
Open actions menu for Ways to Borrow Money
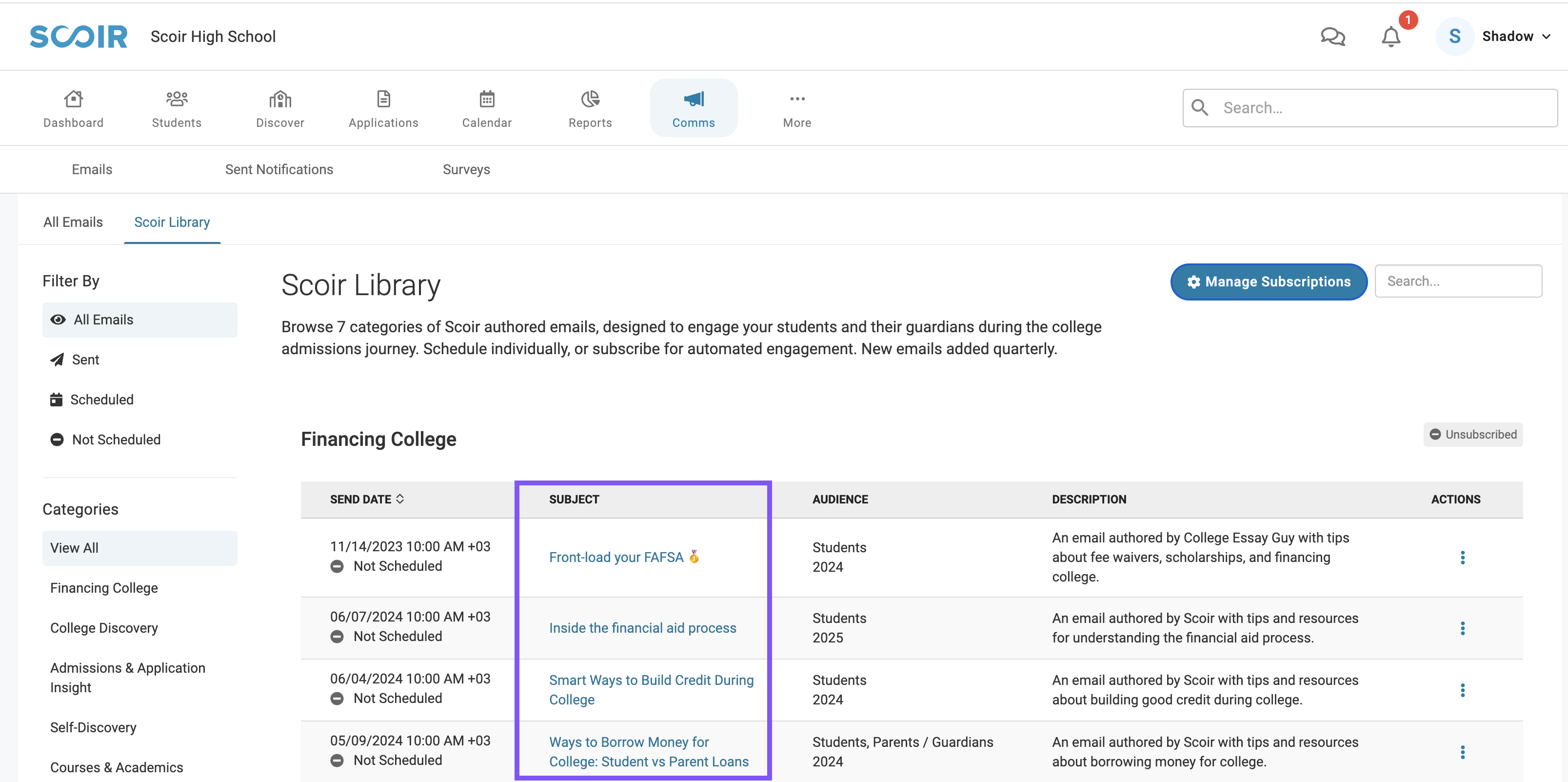[x=1462, y=752]
